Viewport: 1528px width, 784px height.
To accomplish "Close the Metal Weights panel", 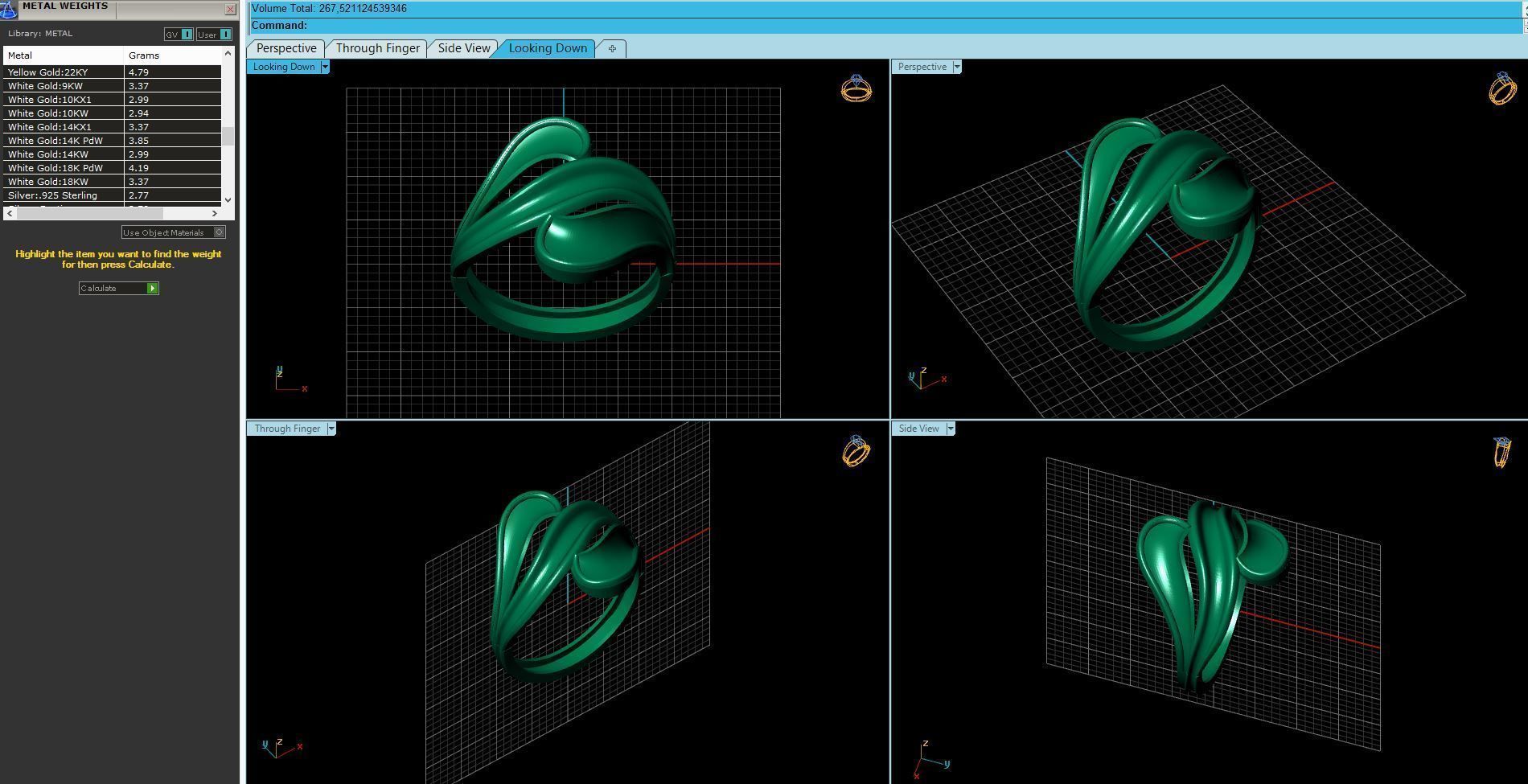I will pos(231,10).
